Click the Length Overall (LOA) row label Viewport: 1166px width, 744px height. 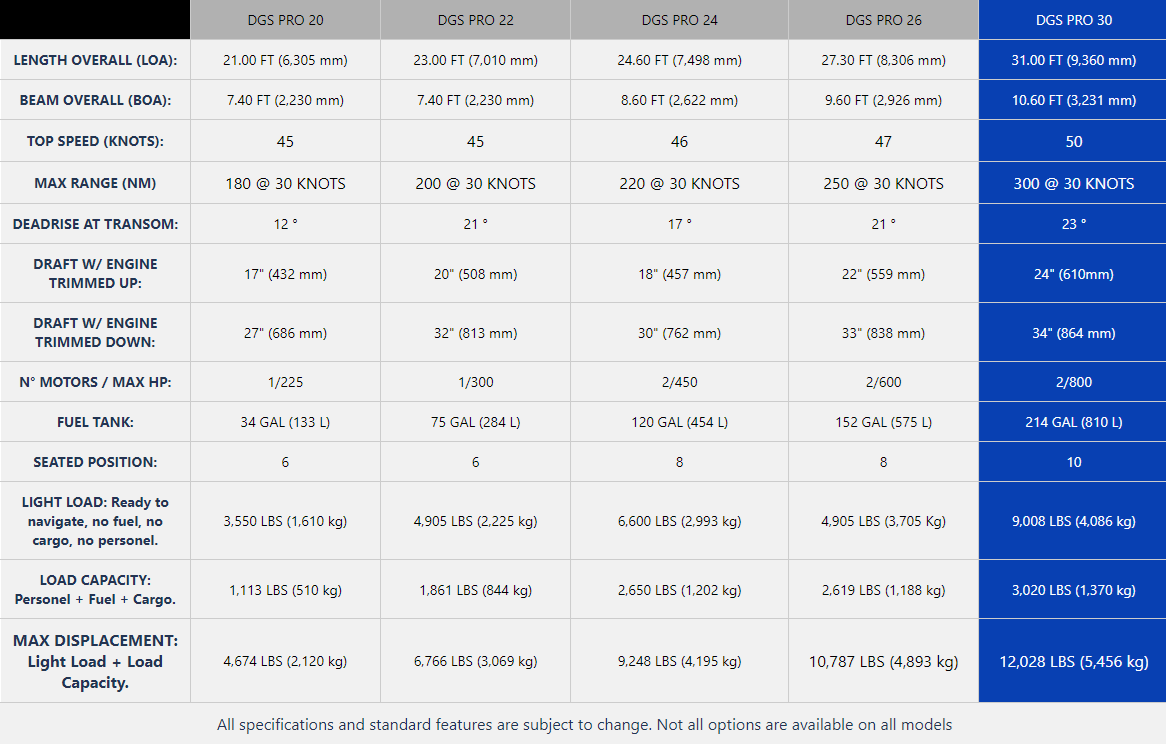click(95, 60)
